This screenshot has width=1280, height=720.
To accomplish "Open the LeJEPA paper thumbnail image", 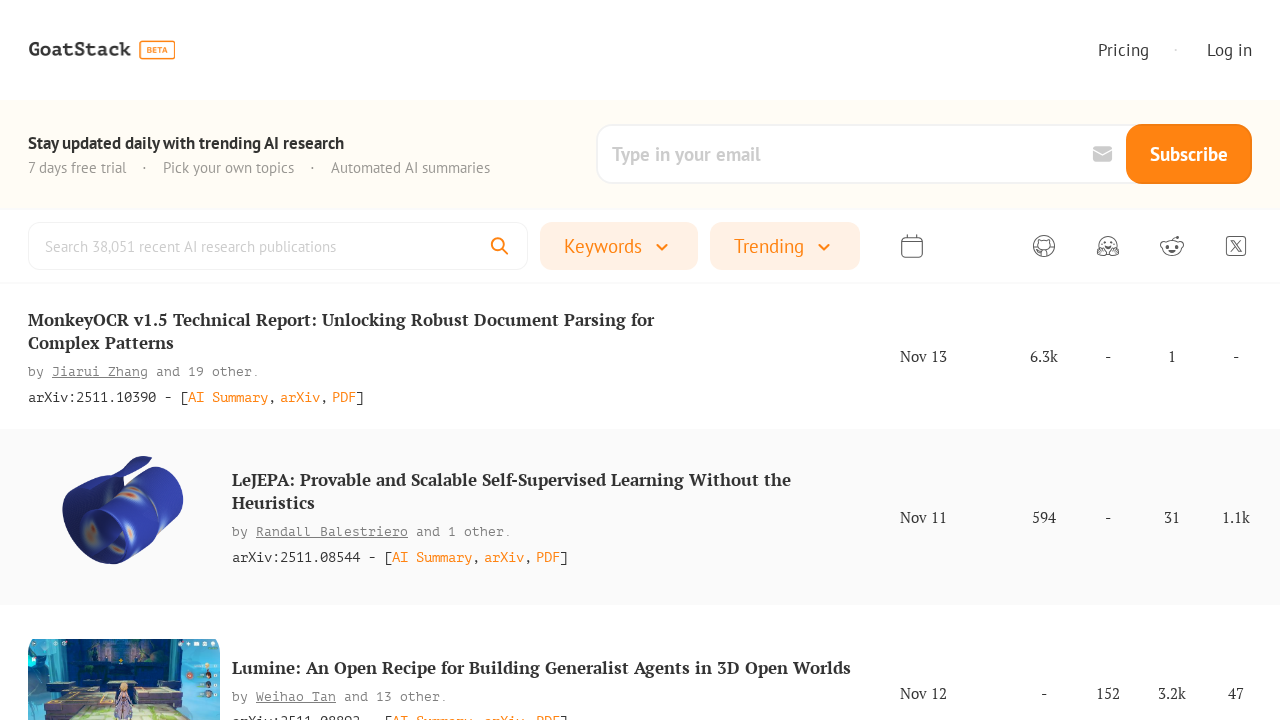I will 123,510.
